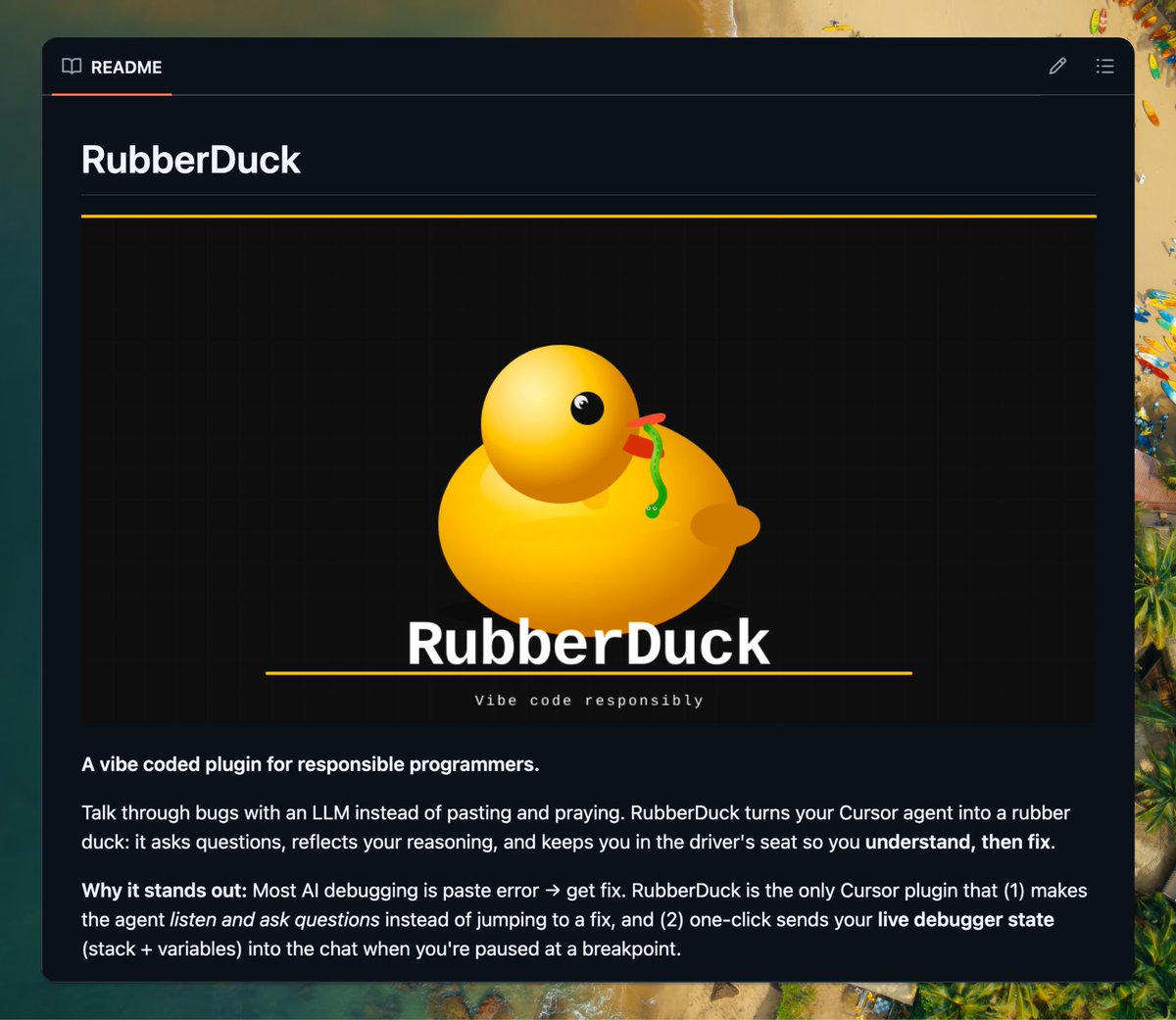
Task: Click the bold "understand, then fix" text
Action: click(957, 842)
